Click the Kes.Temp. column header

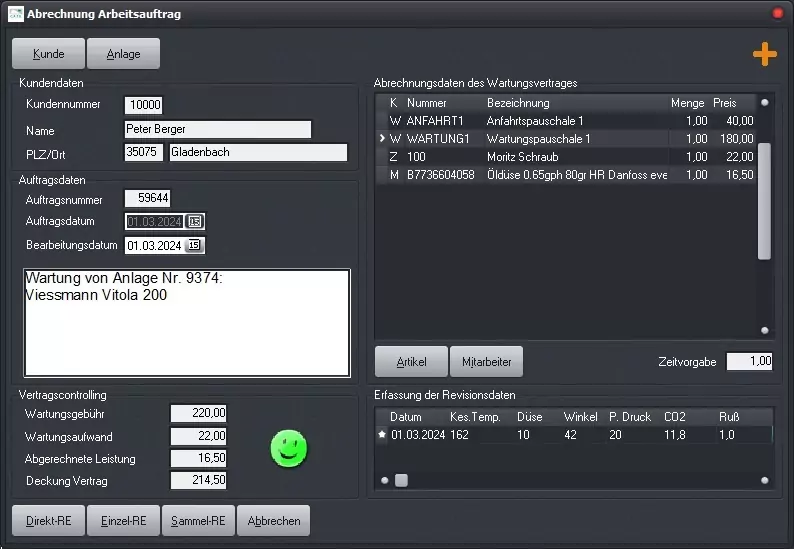[475, 417]
